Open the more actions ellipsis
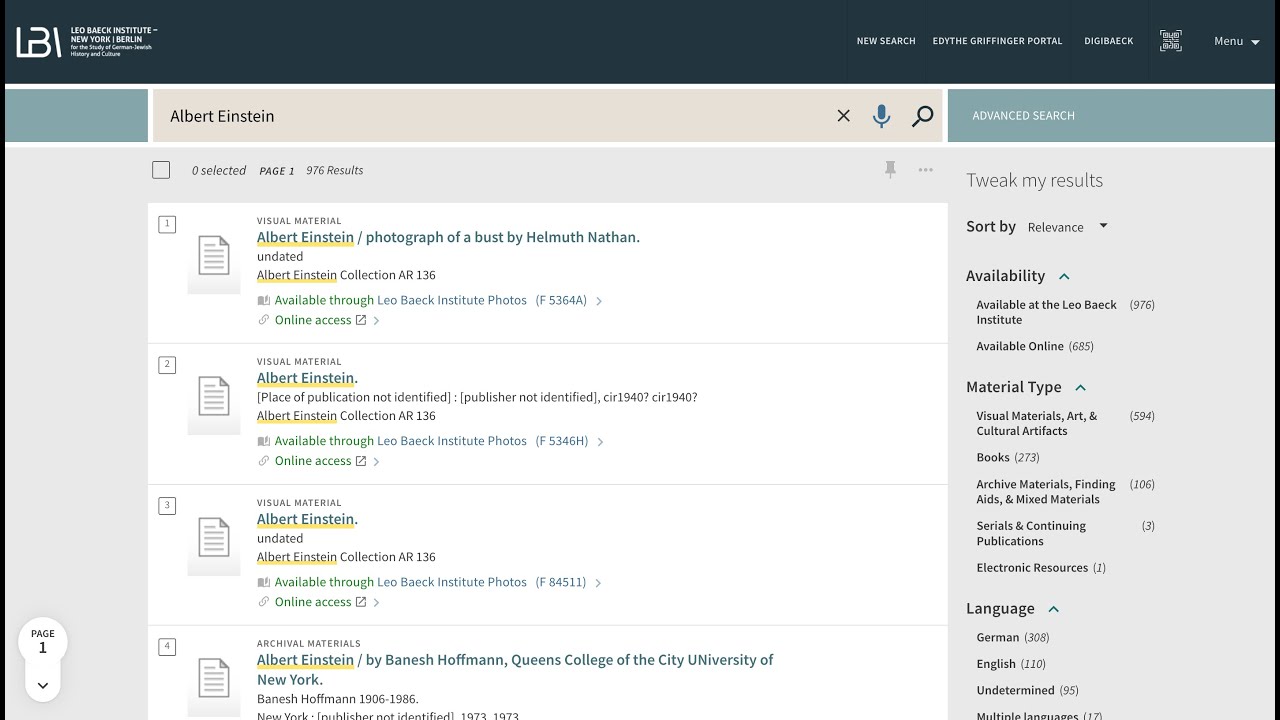This screenshot has height=720, width=1280. click(926, 170)
